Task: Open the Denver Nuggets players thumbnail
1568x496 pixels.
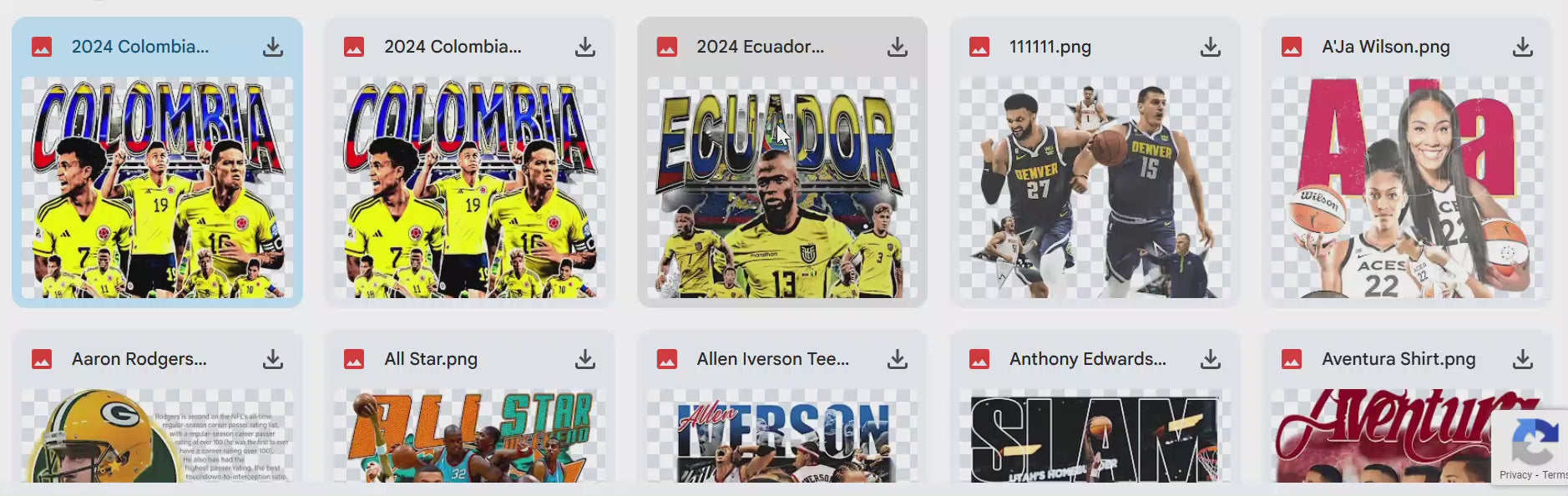Action: (x=1095, y=188)
